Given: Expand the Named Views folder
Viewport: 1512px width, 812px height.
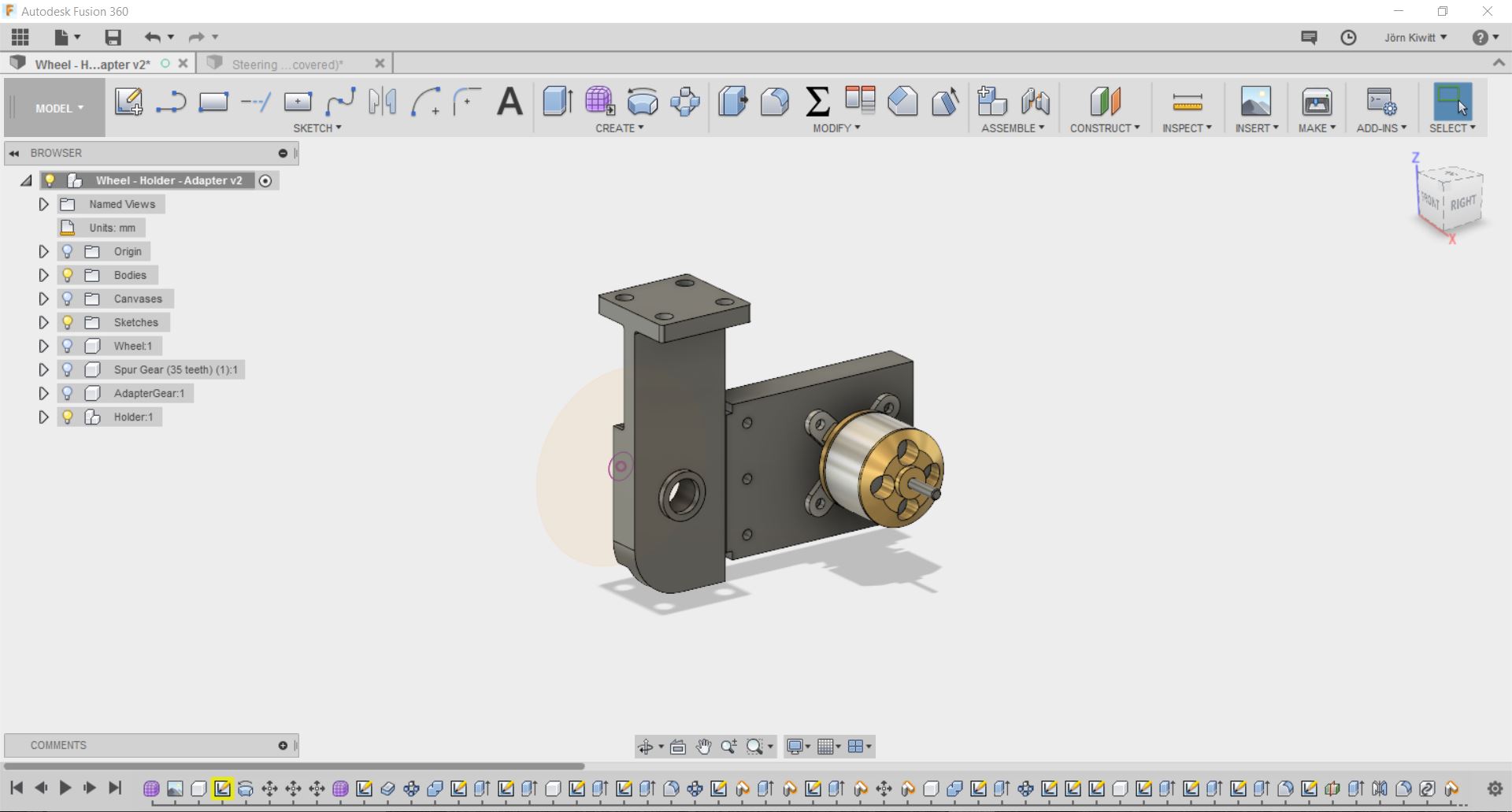Looking at the screenshot, I should (x=44, y=204).
